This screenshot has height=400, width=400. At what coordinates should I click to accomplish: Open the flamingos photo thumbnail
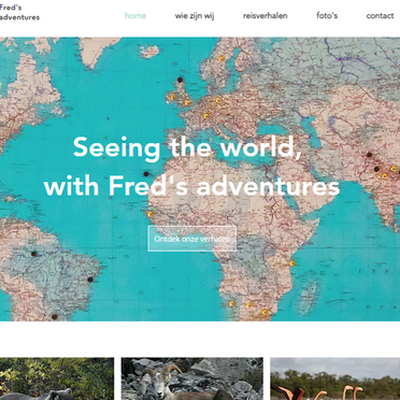335,379
